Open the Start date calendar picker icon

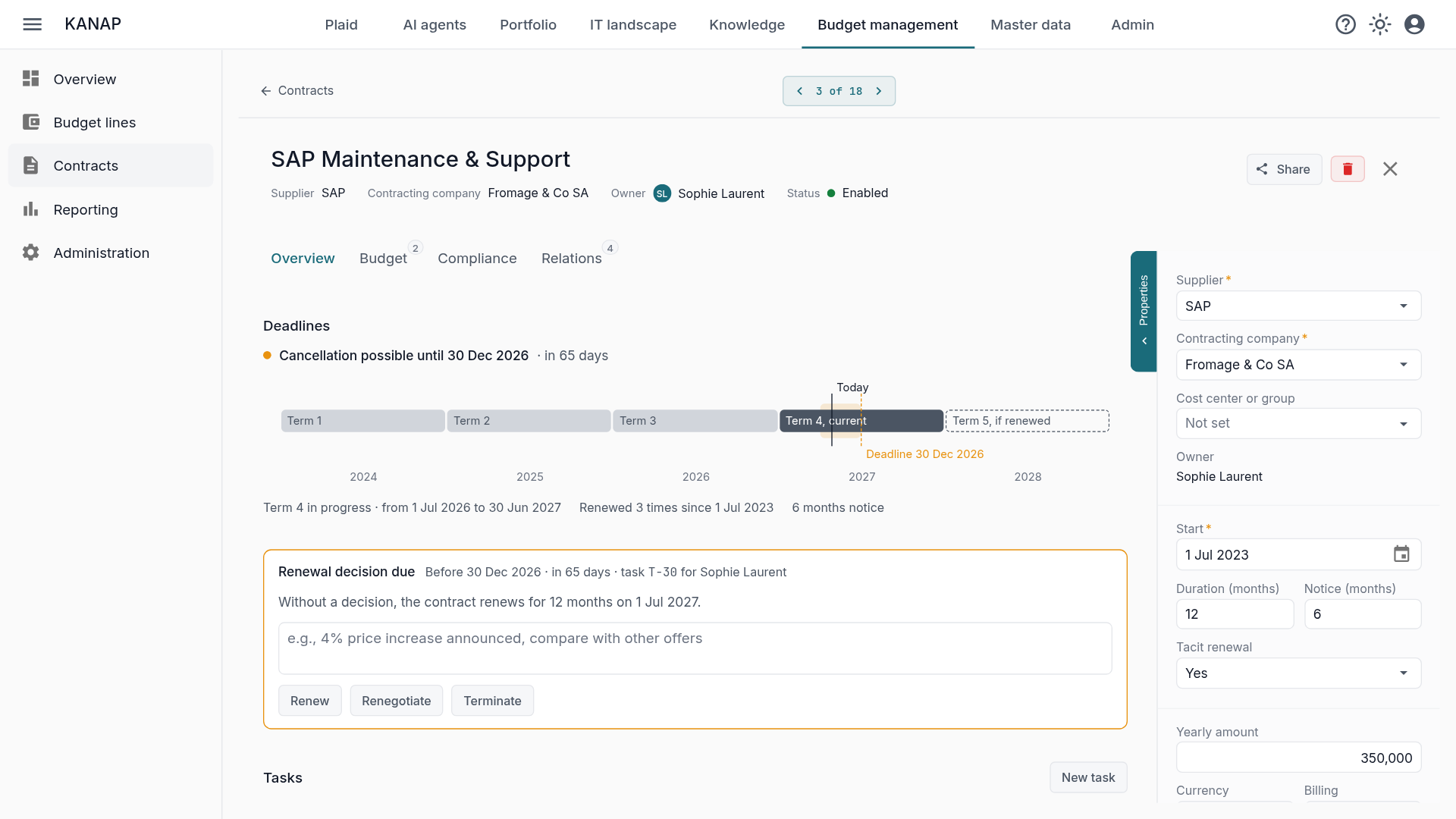(x=1401, y=554)
